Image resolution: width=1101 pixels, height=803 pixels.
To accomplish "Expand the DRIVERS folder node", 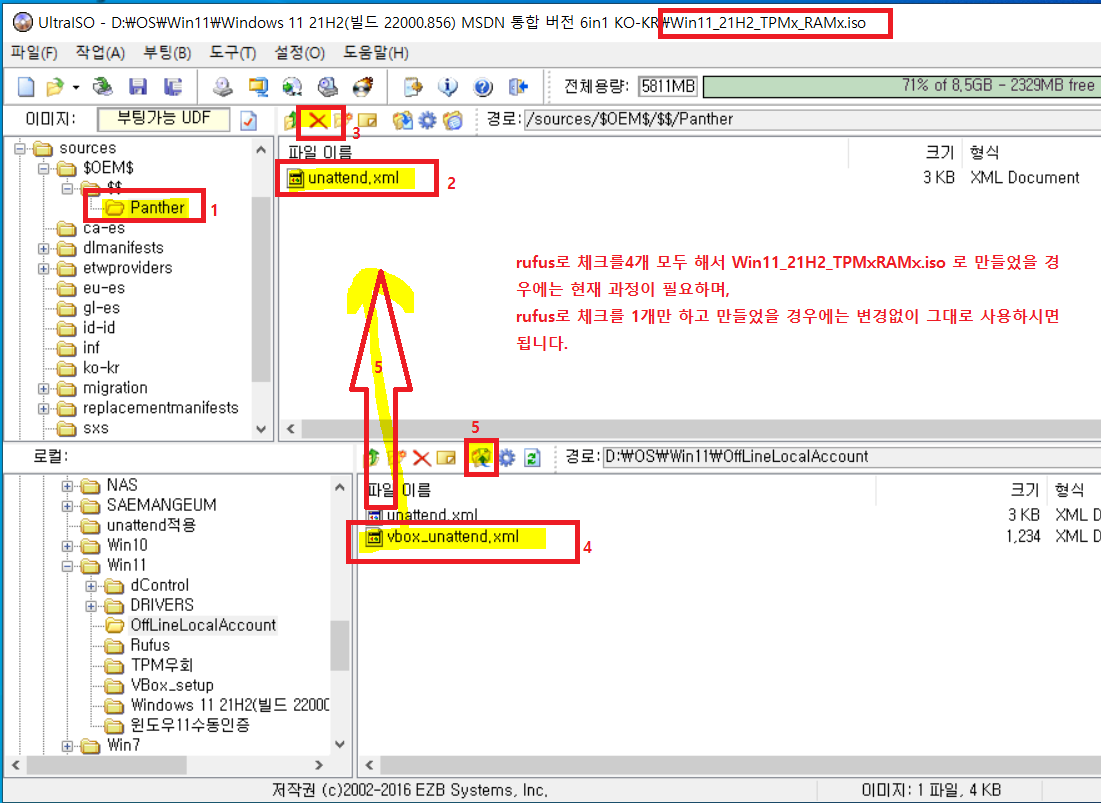I will coord(91,606).
